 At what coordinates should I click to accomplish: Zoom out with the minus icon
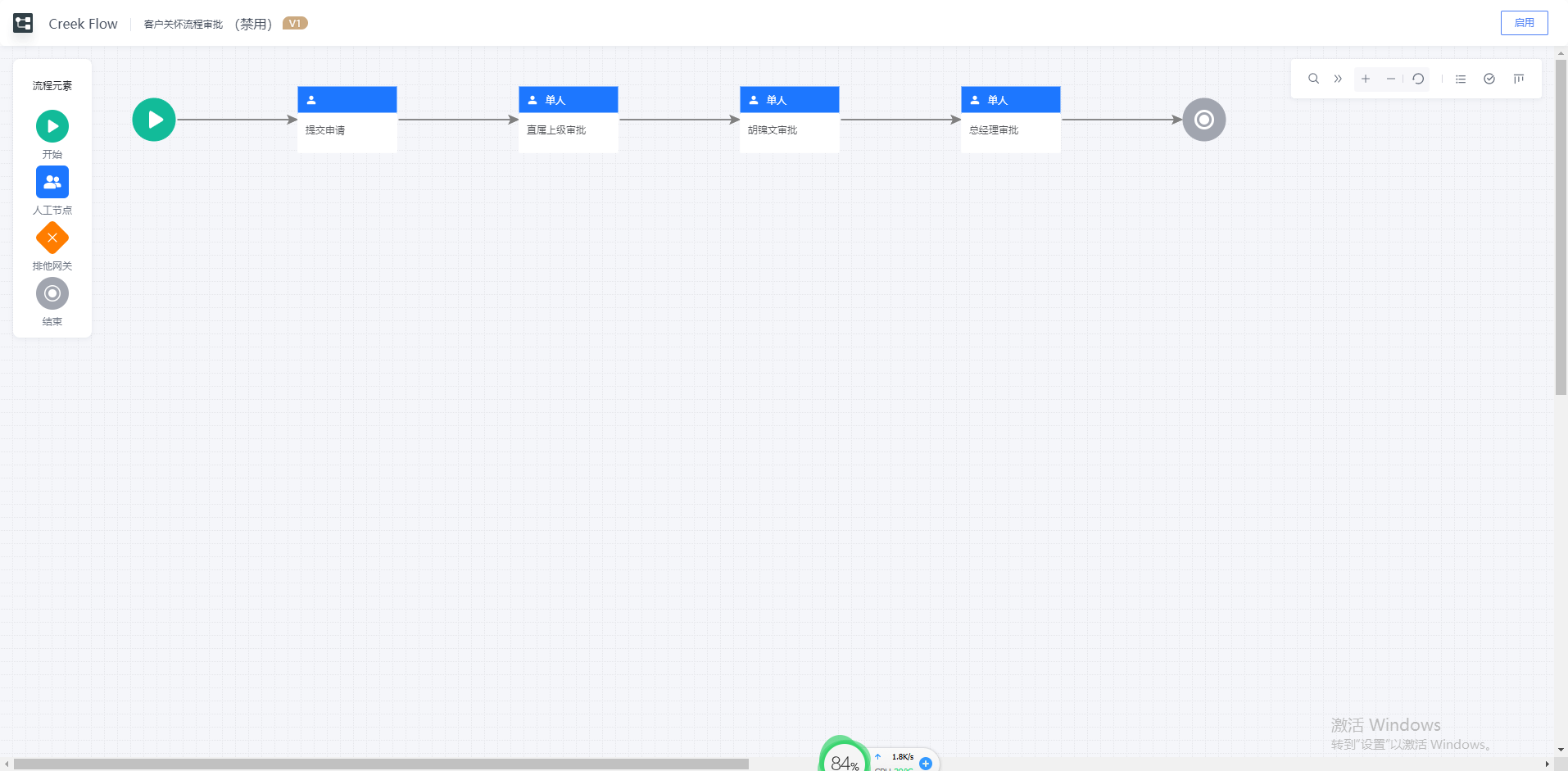[1390, 79]
